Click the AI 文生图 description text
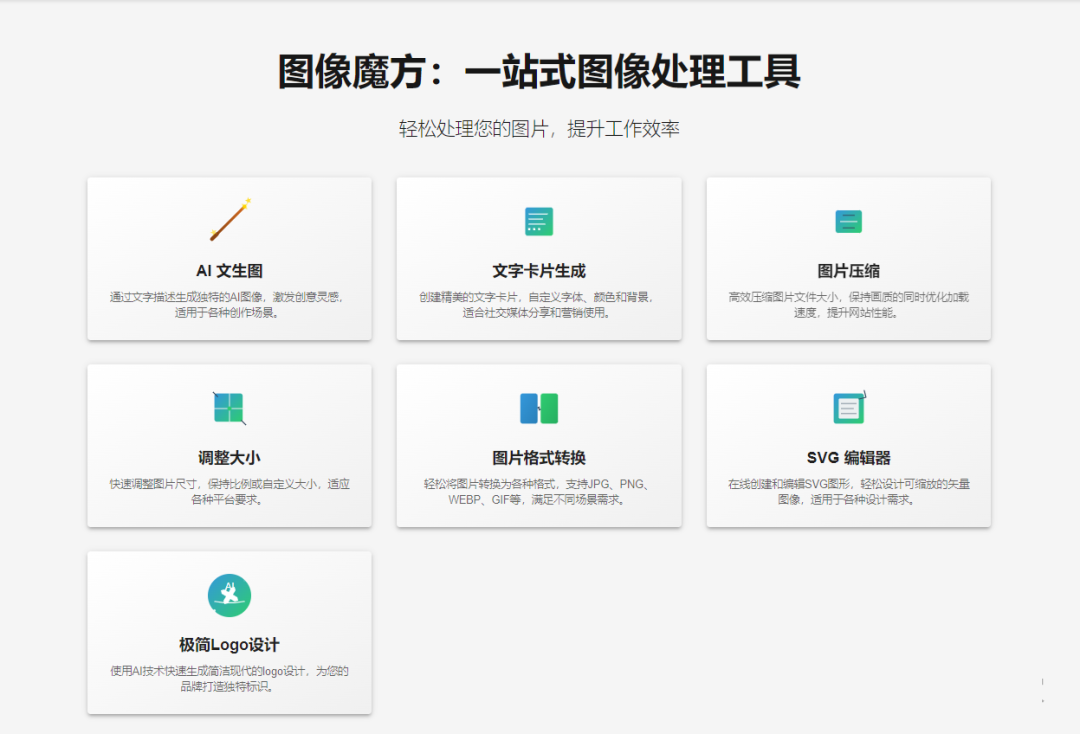1080x734 pixels. [x=228, y=307]
